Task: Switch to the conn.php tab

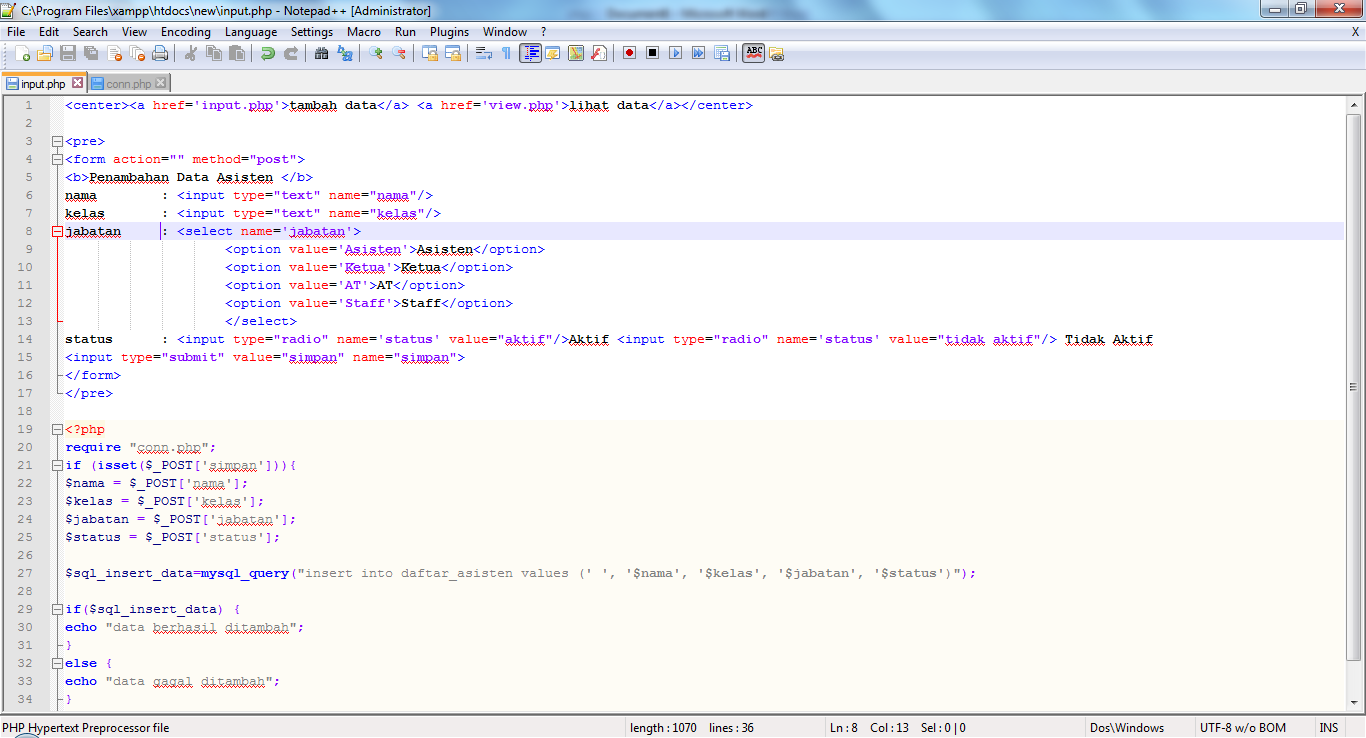Action: click(x=129, y=84)
